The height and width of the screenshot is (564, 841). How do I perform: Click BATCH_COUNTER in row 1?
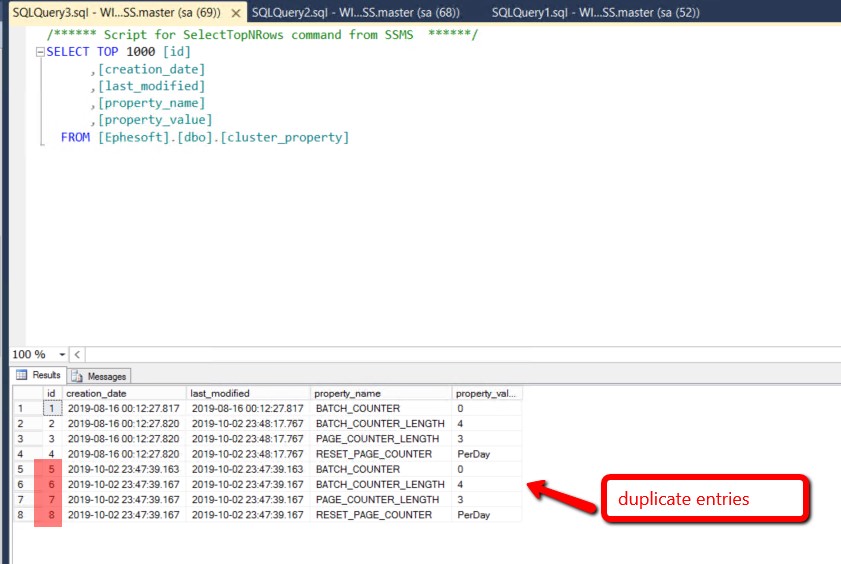[x=381, y=409]
